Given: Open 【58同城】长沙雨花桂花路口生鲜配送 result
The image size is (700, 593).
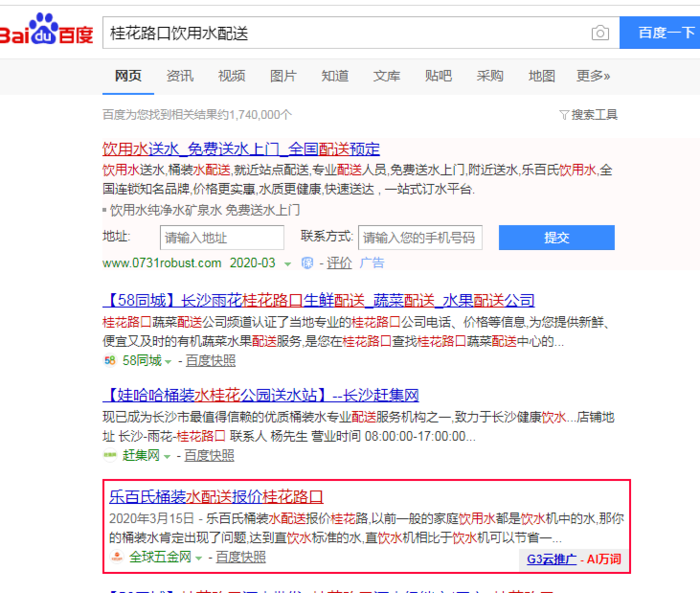Looking at the screenshot, I should click(319, 300).
